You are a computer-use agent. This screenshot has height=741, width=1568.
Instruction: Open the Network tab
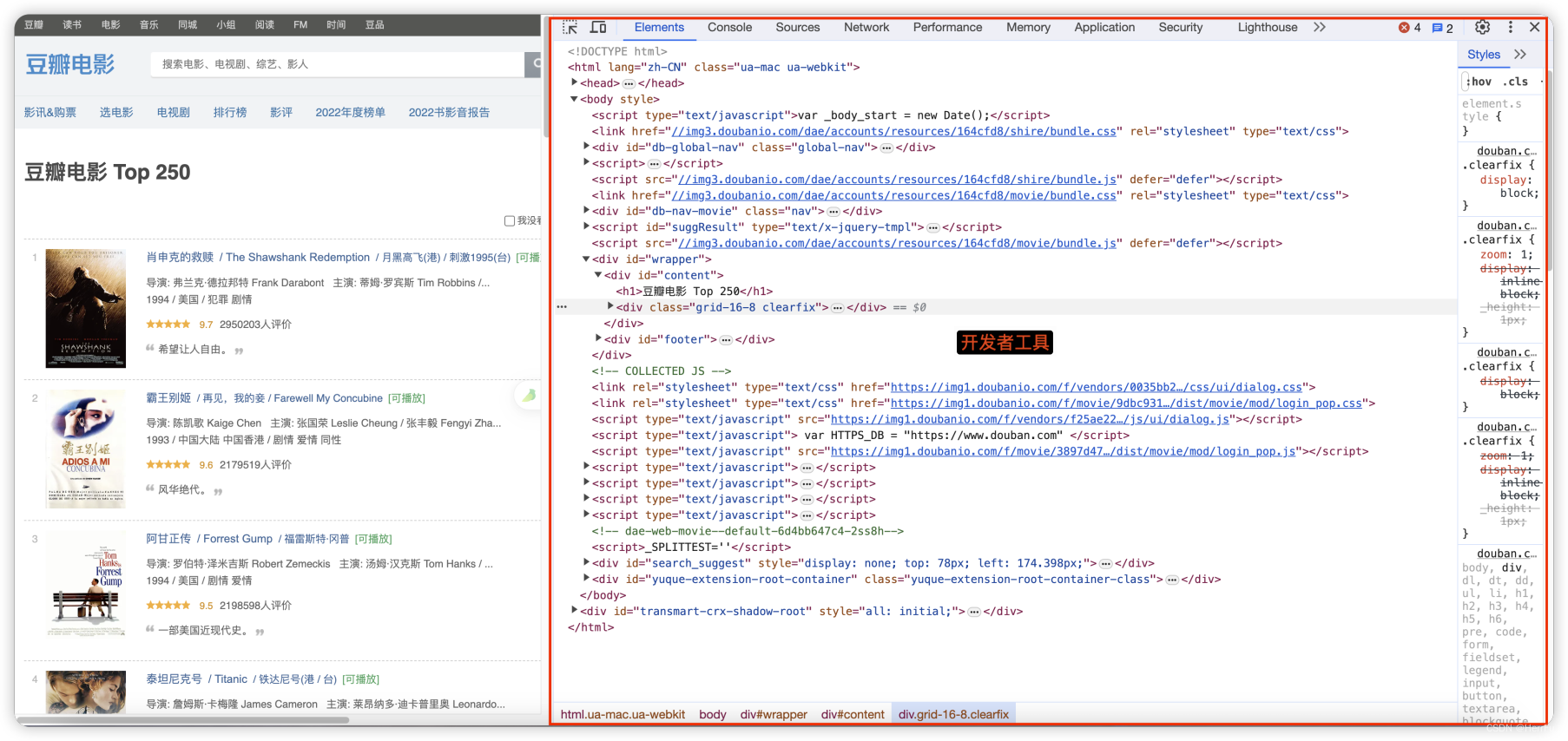click(866, 28)
